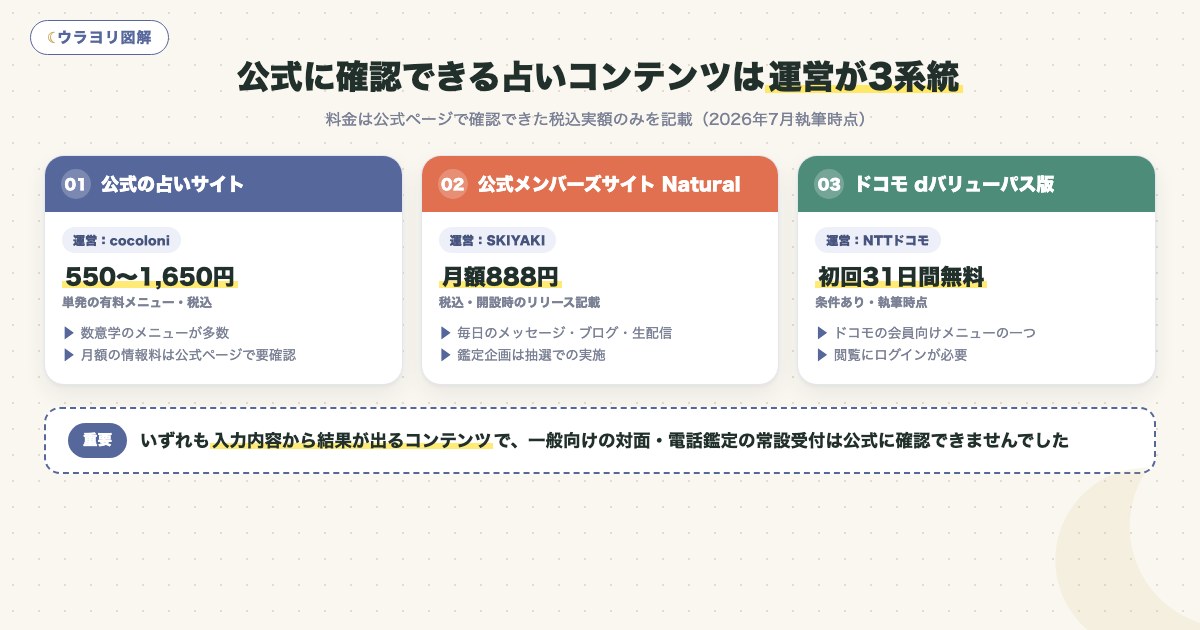Viewport: 1200px width, 630px height.
Task: Click the 運営：SKIYAKI tag
Action: [x=497, y=240]
